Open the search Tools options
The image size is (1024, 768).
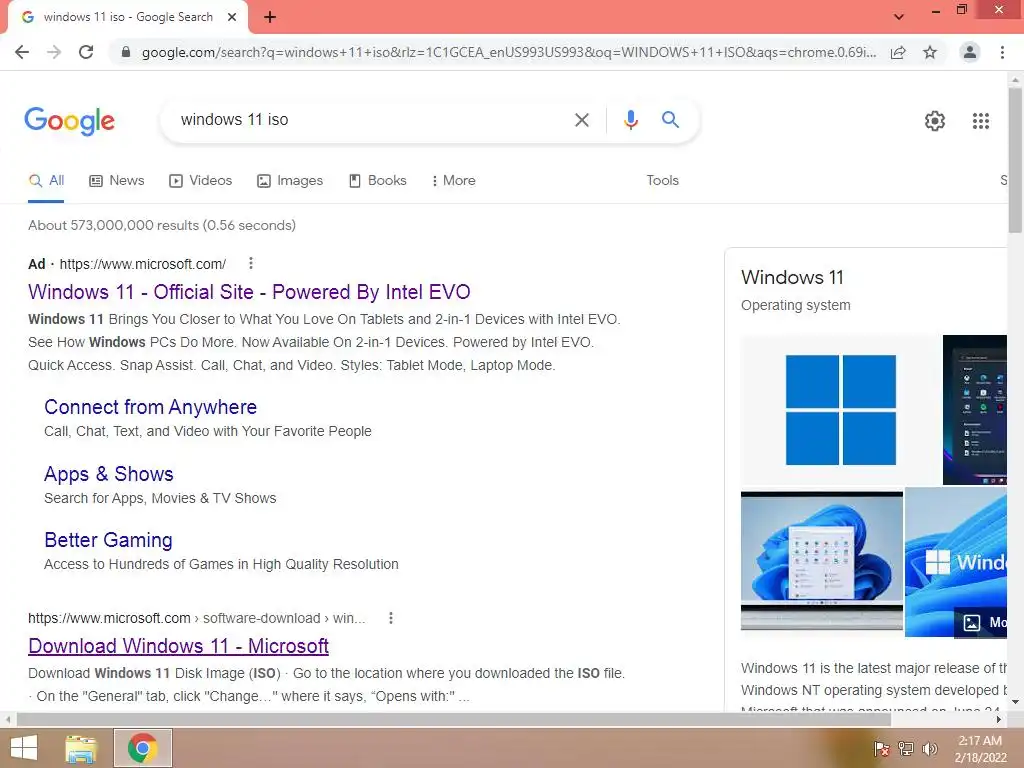662,181
